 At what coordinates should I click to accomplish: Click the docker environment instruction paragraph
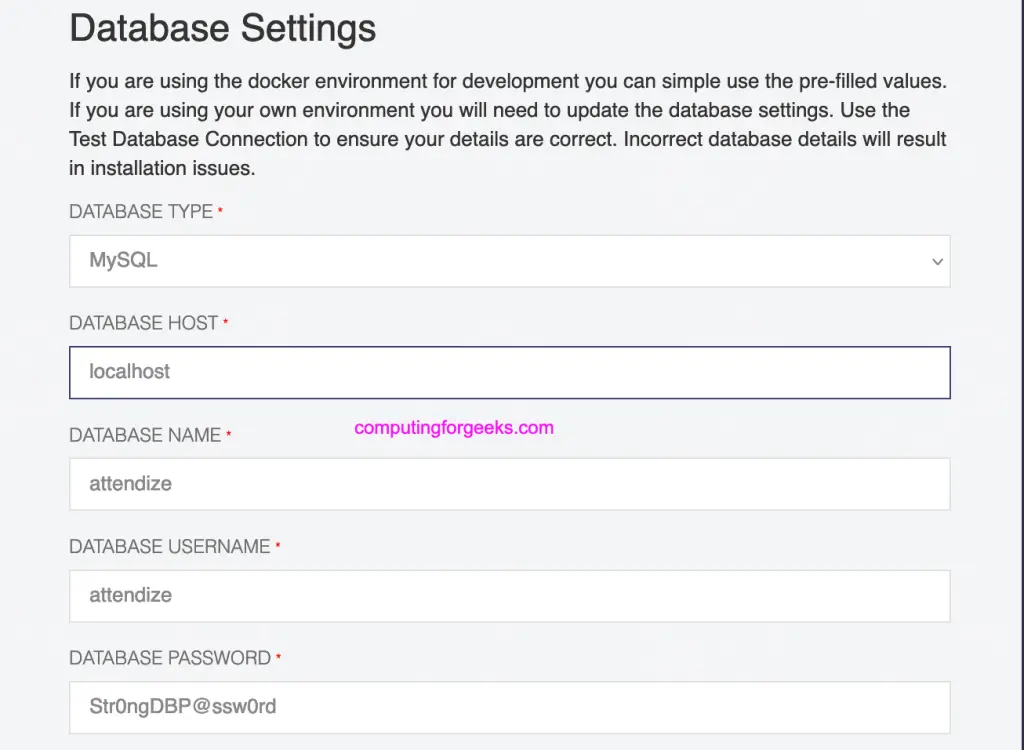pyautogui.click(x=508, y=124)
